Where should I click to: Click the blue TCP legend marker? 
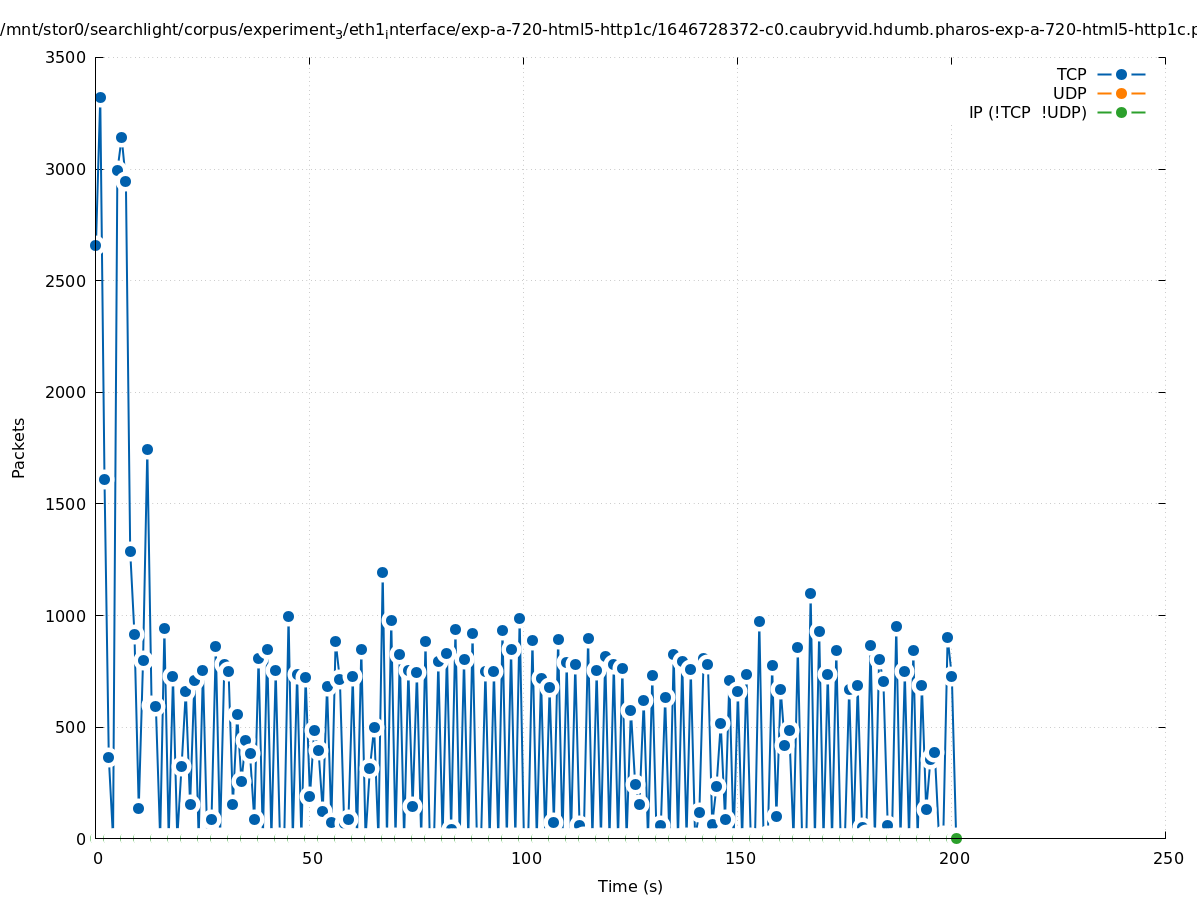point(1121,74)
